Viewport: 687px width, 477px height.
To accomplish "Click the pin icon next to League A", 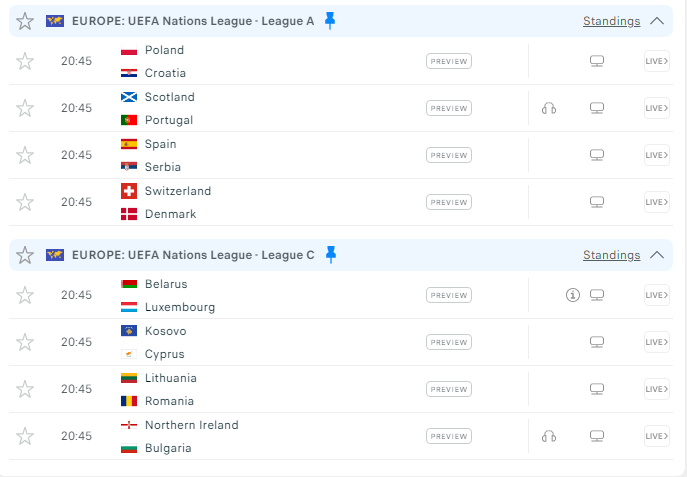I will 331,20.
